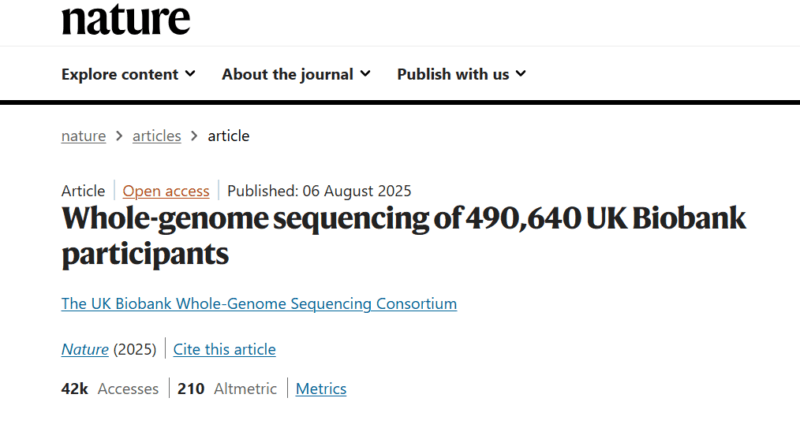
Task: Open the About the journal menu
Action: [296, 74]
